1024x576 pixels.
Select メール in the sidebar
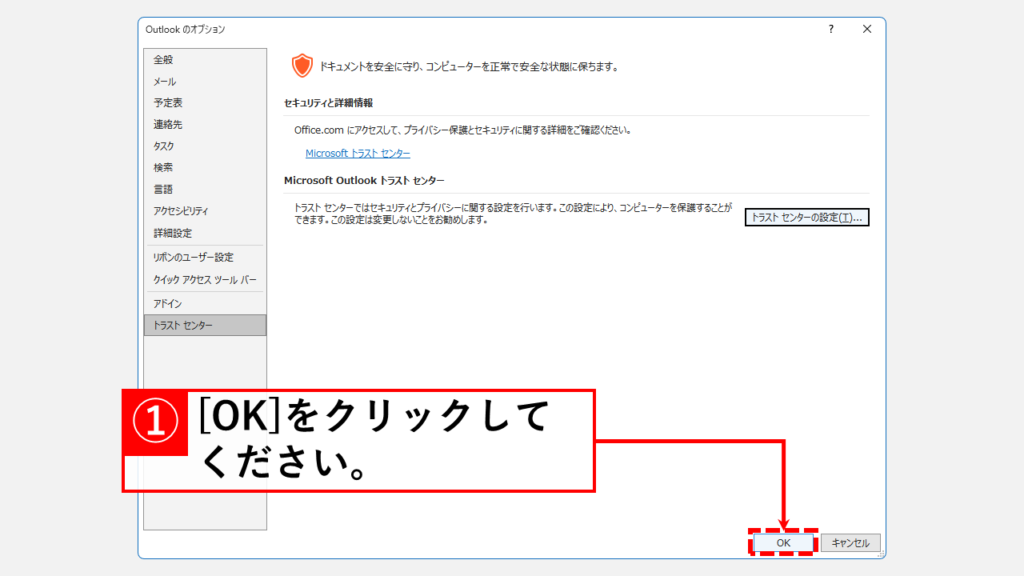point(204,82)
